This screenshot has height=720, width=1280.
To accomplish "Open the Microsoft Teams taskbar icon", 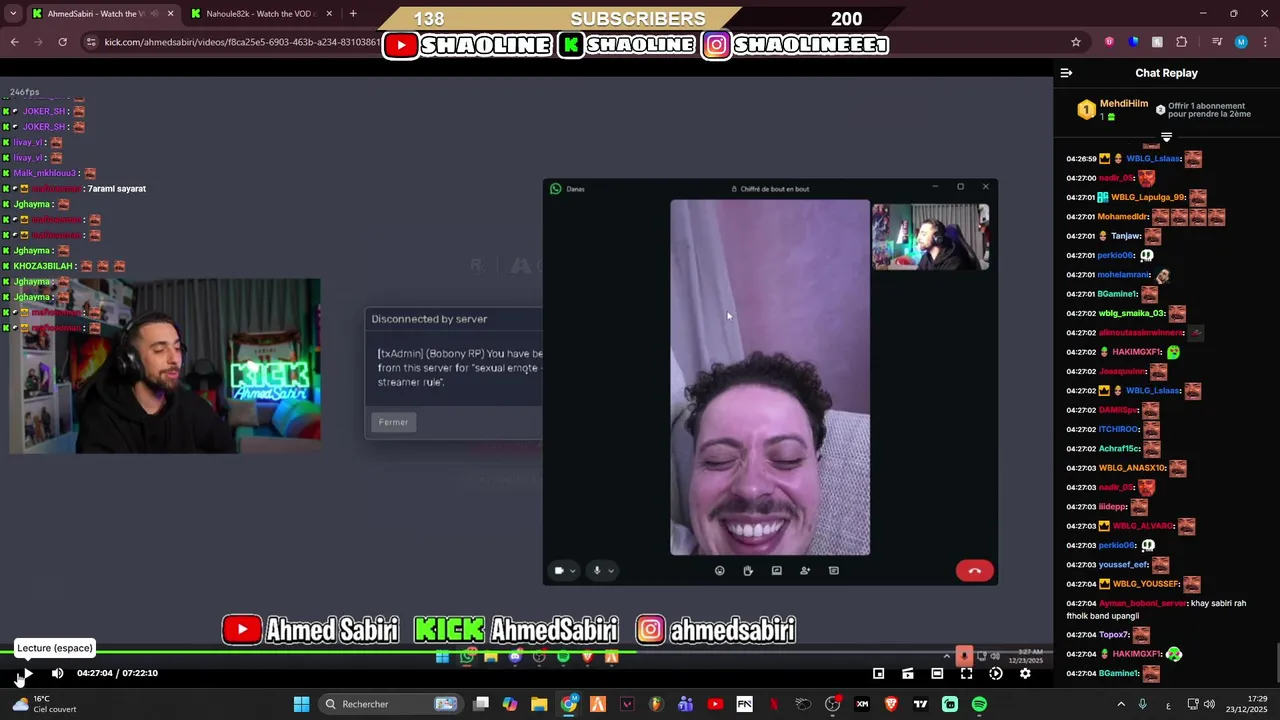I will (x=685, y=704).
